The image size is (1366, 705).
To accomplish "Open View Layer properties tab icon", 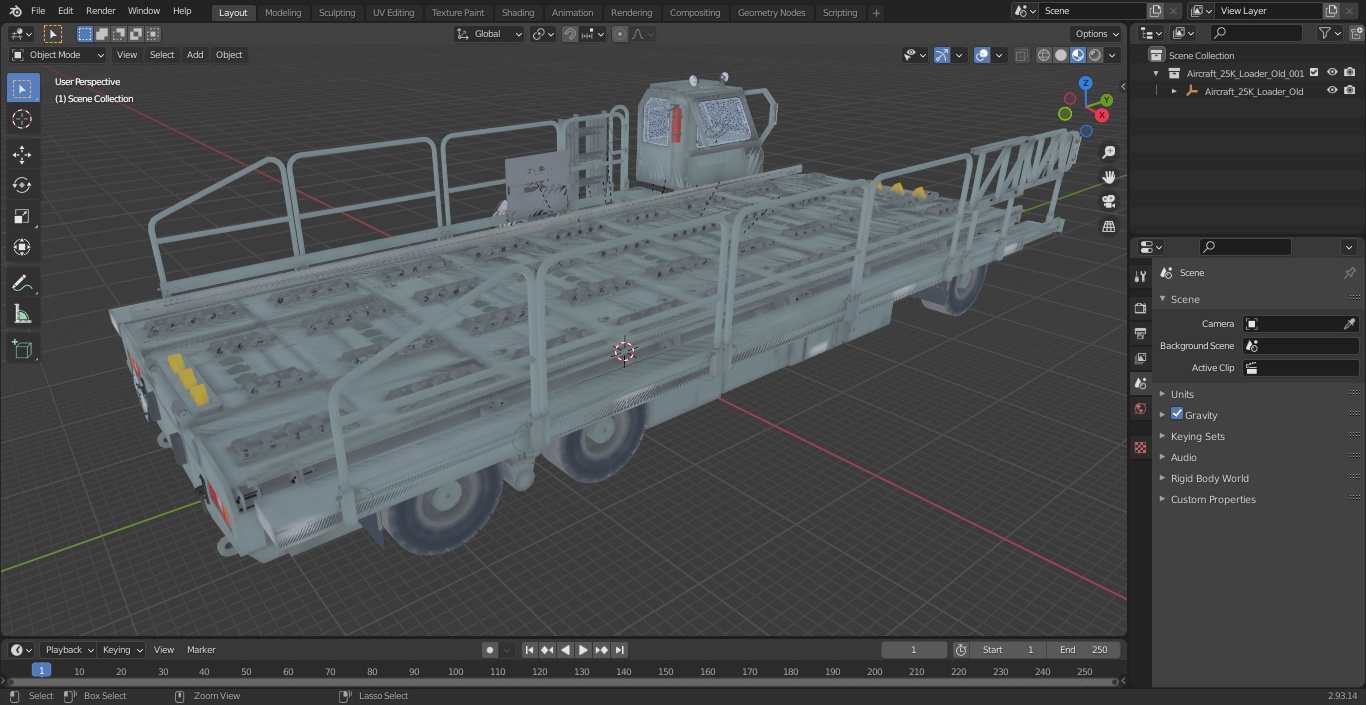I will click(x=1140, y=358).
